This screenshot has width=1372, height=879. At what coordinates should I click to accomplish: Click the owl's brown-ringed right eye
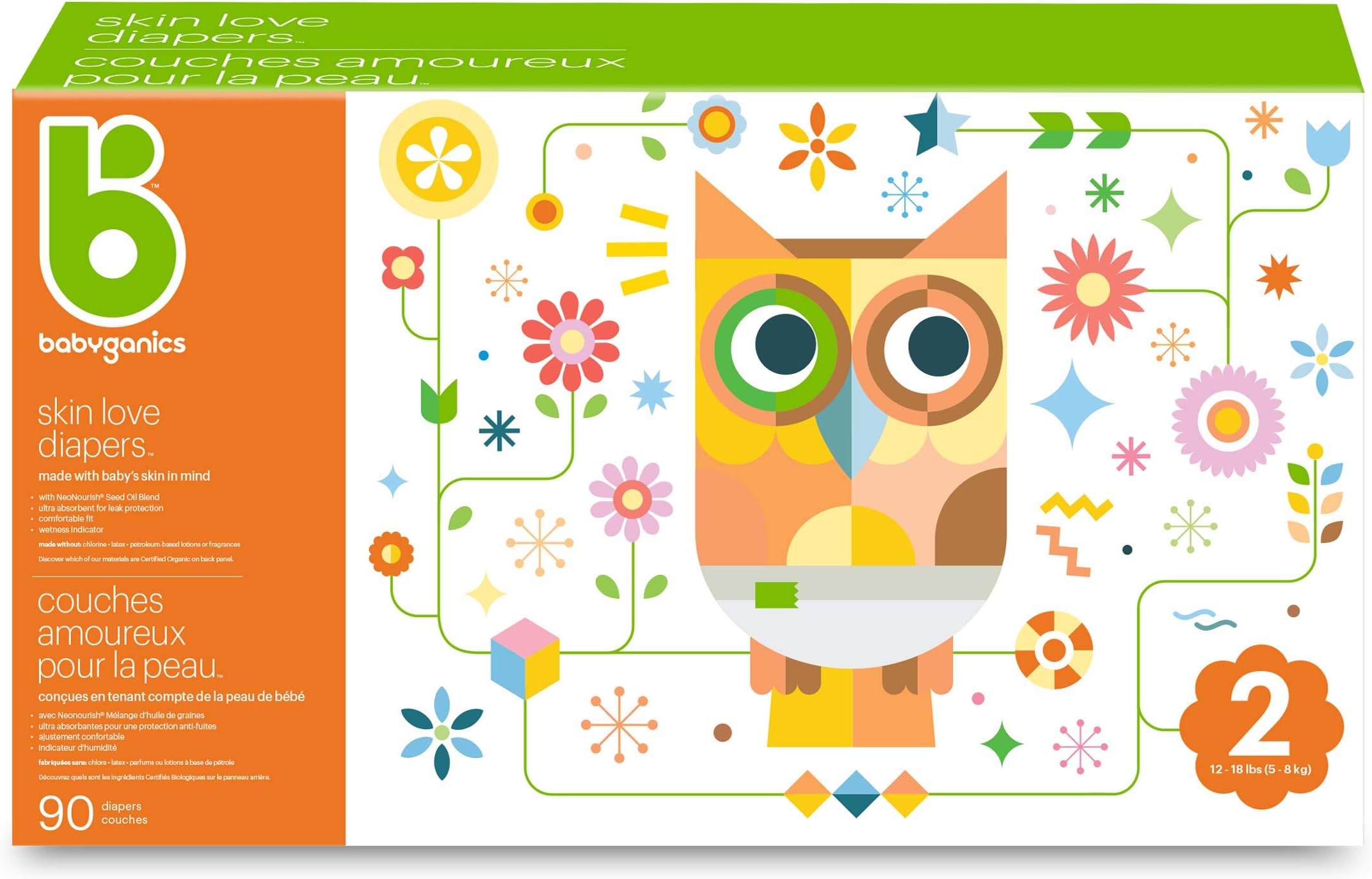click(927, 350)
